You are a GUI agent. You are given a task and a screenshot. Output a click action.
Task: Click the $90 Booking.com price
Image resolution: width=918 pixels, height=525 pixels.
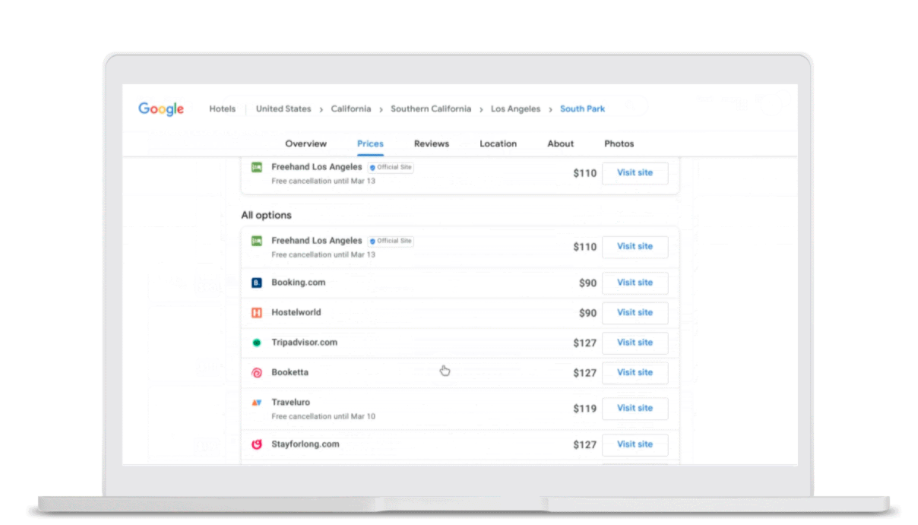(x=588, y=283)
